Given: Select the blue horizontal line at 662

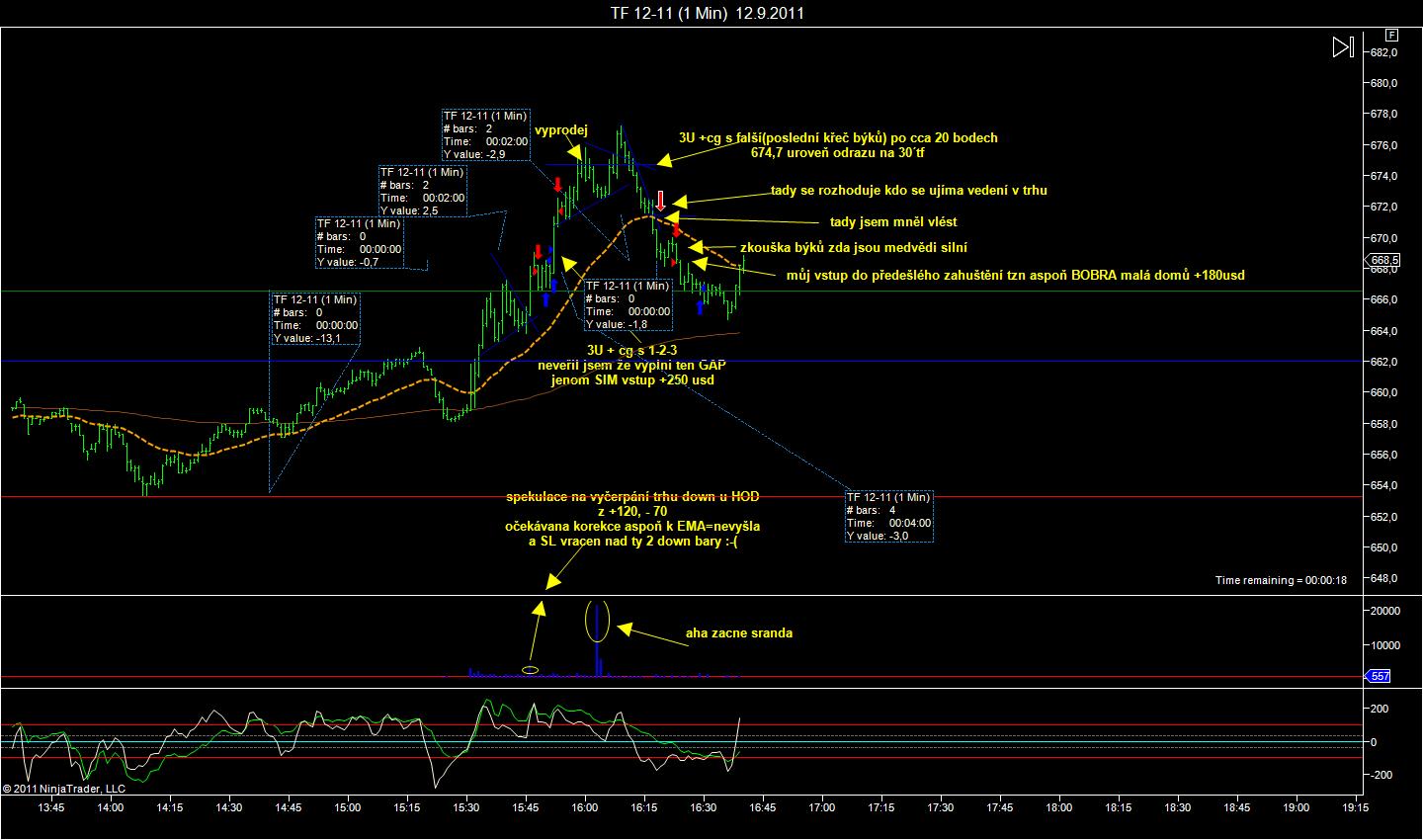Looking at the screenshot, I should pos(682,361).
